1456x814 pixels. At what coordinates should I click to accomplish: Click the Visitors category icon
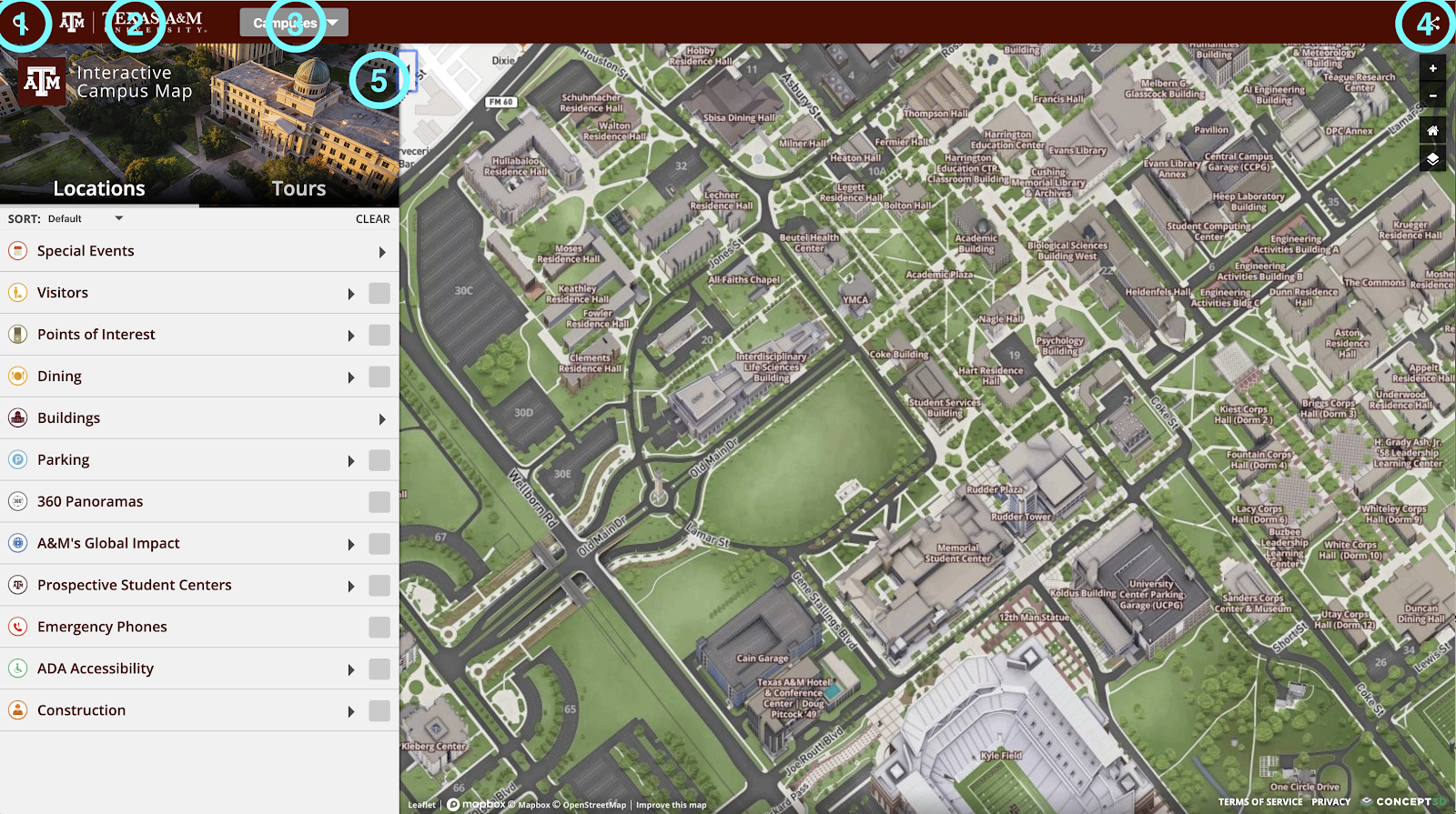pyautogui.click(x=17, y=293)
